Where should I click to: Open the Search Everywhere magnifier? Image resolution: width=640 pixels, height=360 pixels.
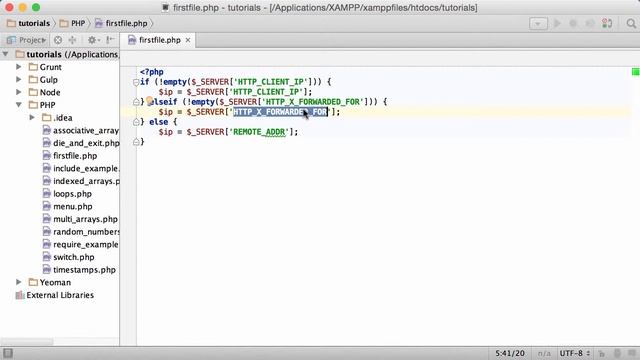click(631, 23)
